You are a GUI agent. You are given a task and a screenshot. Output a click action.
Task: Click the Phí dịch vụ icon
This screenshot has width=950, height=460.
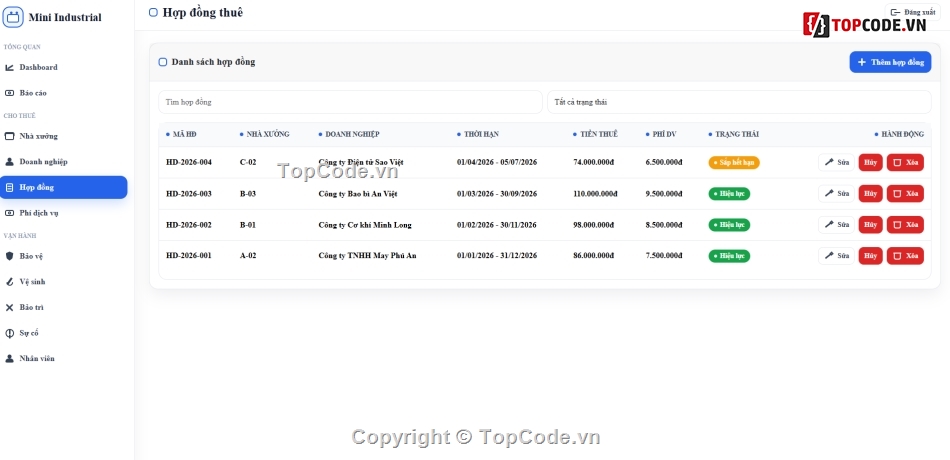click(9, 213)
